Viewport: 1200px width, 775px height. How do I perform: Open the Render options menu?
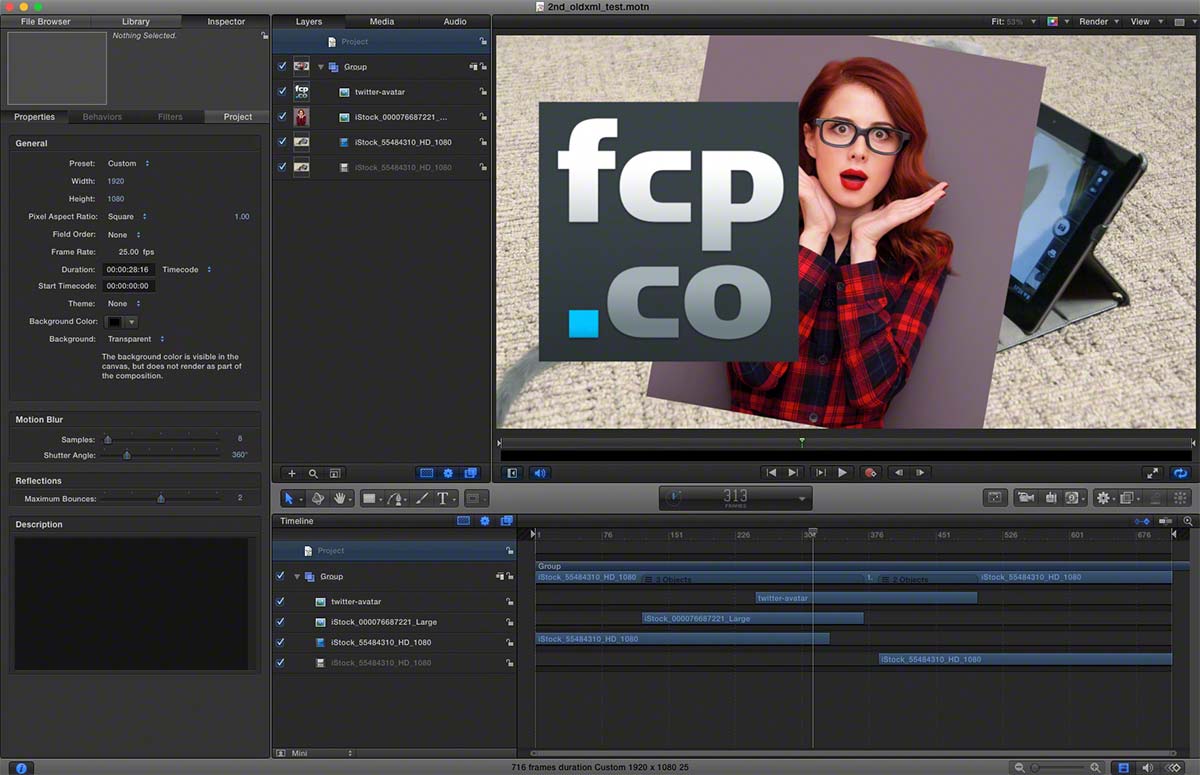tap(1099, 21)
